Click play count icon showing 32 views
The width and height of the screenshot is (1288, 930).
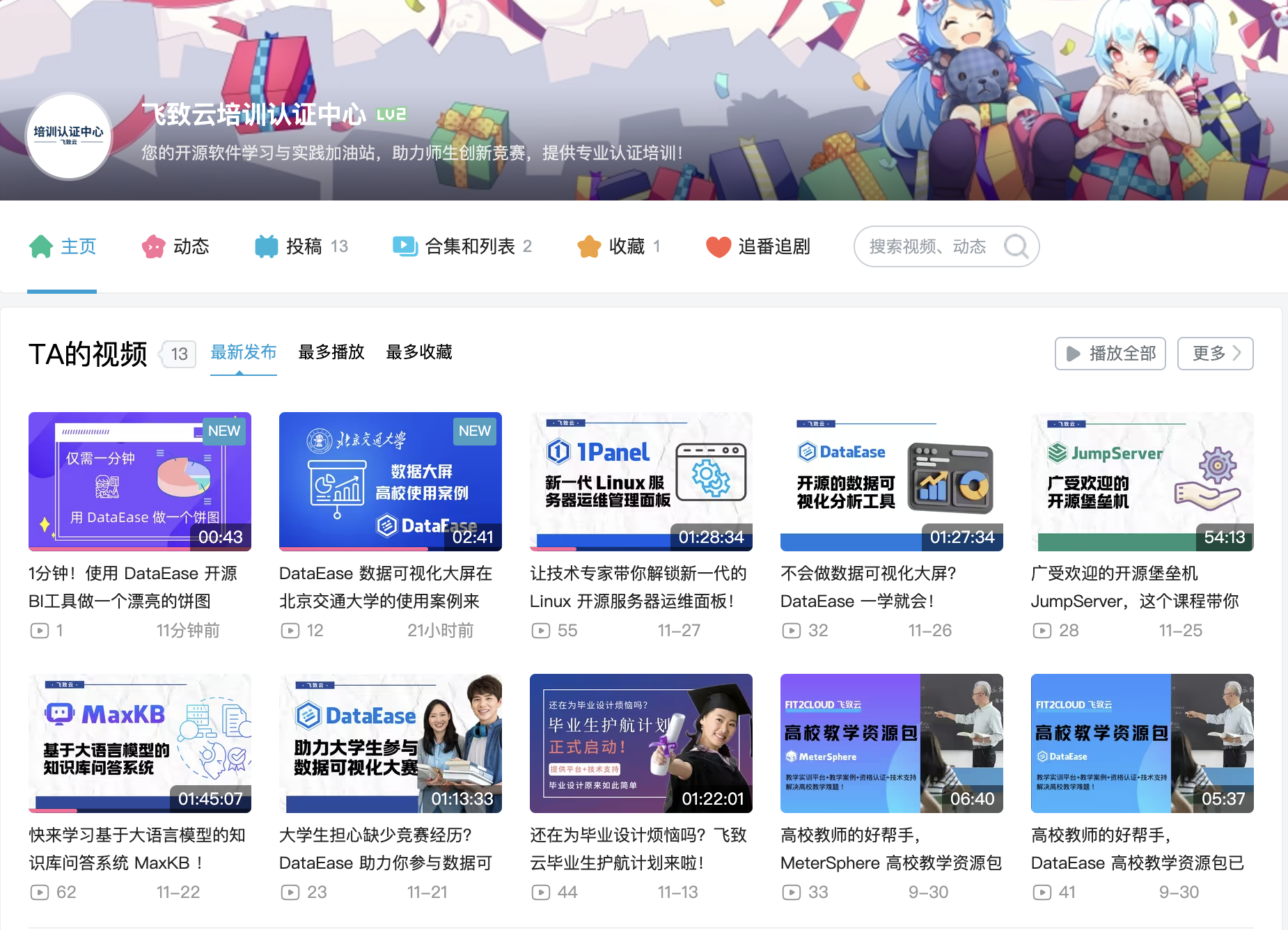[792, 631]
